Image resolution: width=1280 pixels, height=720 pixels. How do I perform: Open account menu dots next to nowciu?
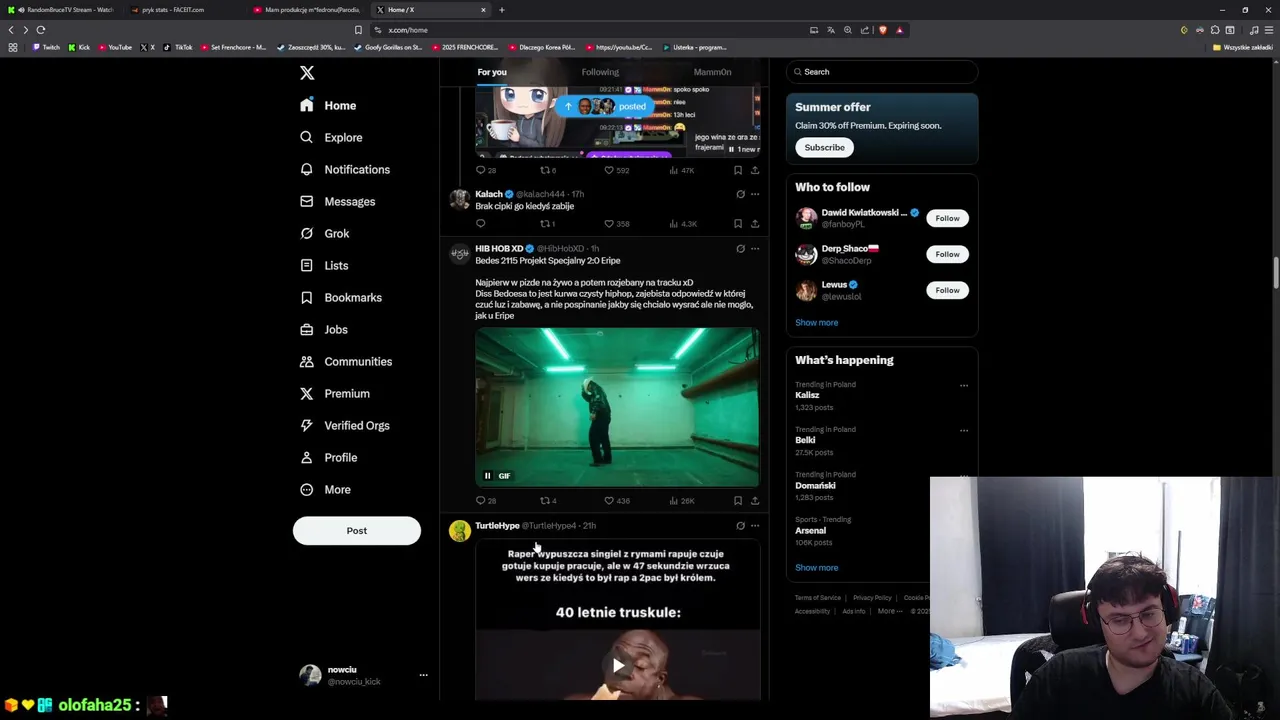(423, 675)
